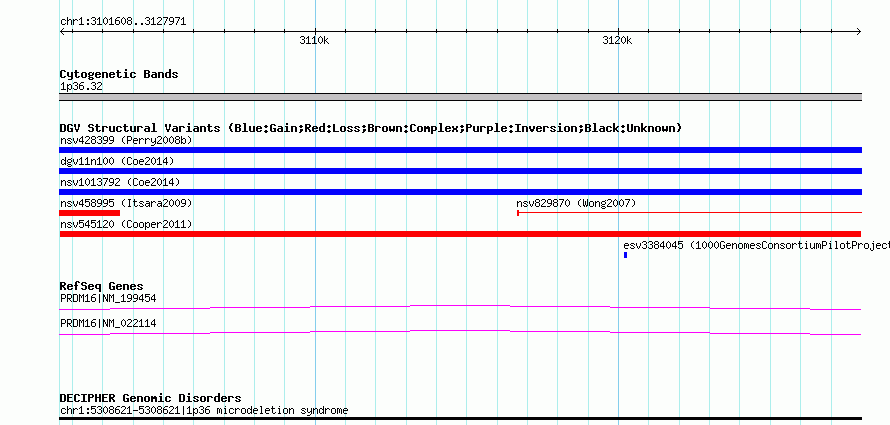Click the 1p36 microdeletion syndrome black bar
This screenshot has height=425, width=890.
pyautogui.click(x=460, y=419)
